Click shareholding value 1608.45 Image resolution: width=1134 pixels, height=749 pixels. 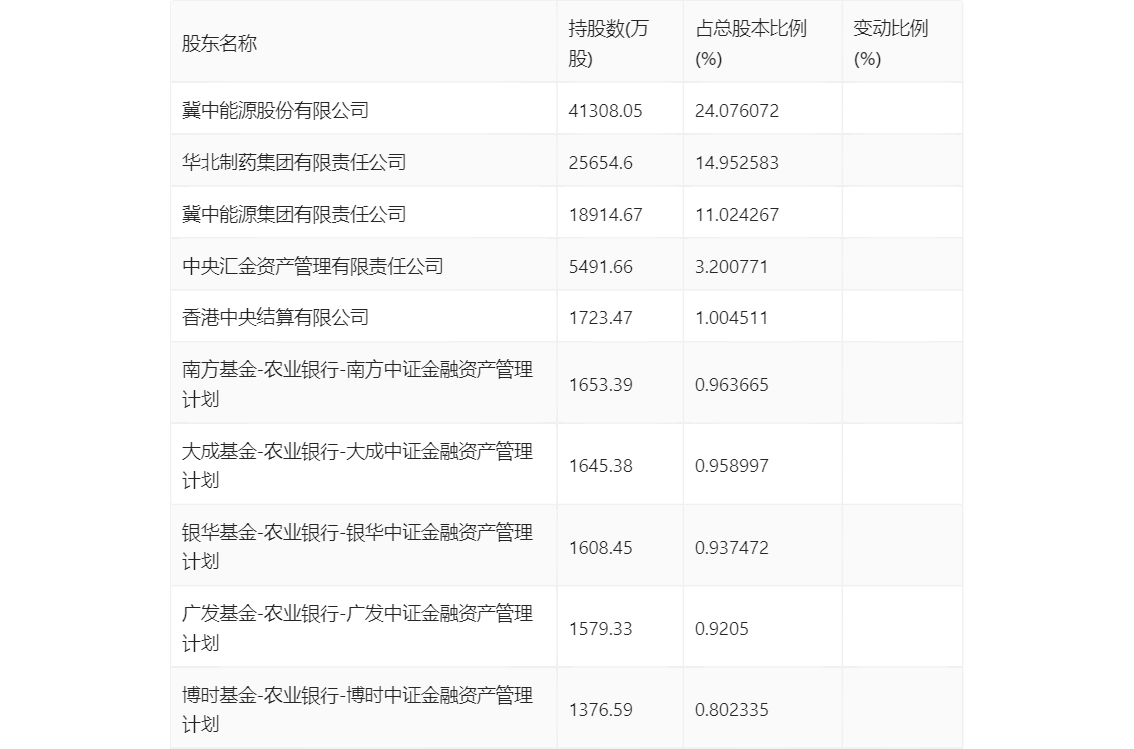tap(600, 548)
